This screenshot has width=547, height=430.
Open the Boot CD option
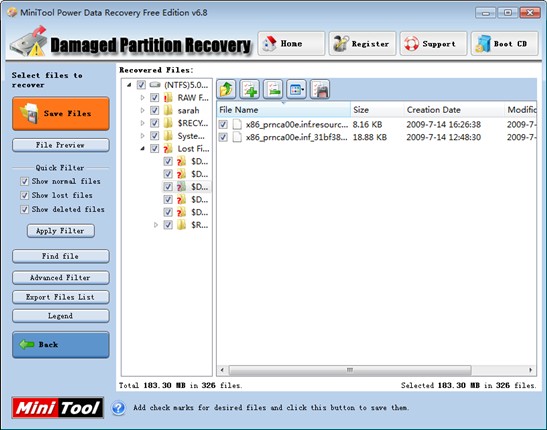pos(504,44)
